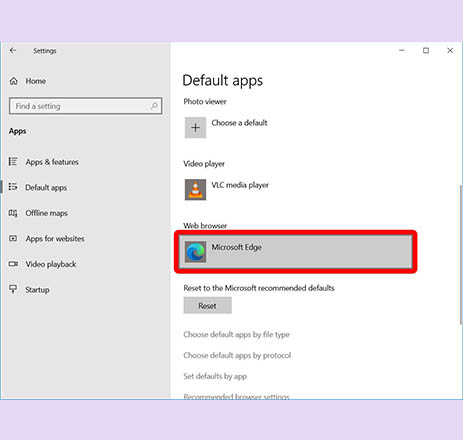Image resolution: width=463 pixels, height=440 pixels.
Task: Select the Default apps sidebar icon
Action: pos(13,187)
